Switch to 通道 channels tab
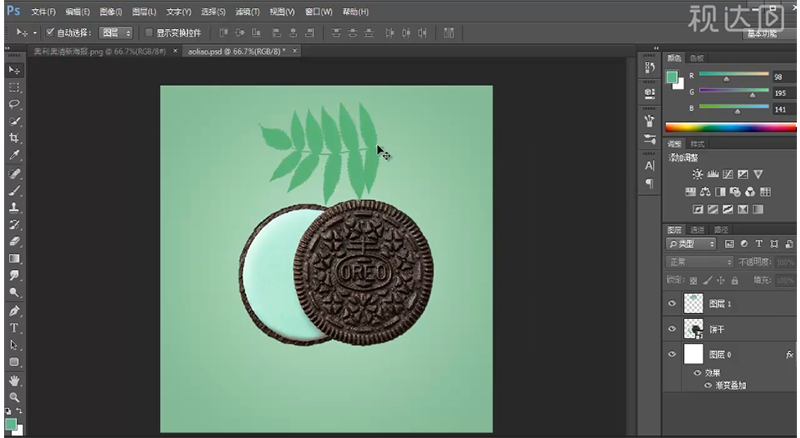800x438 pixels. (x=697, y=230)
